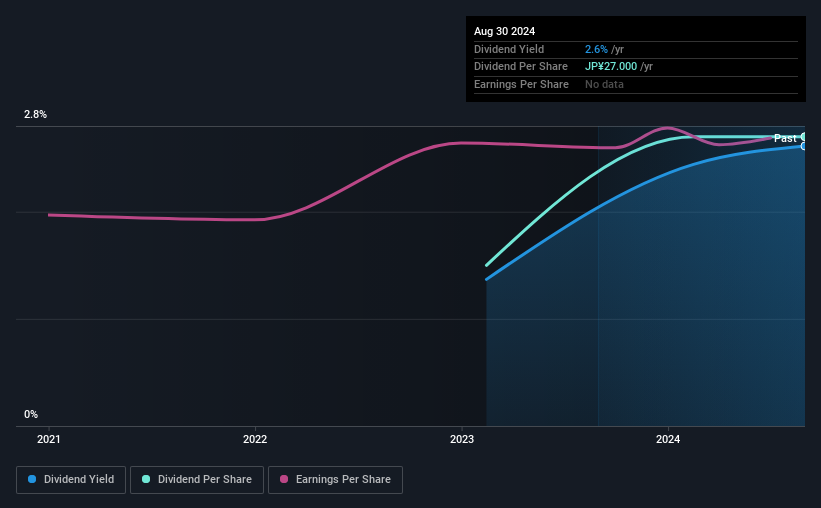Click the pink earnings line peak near 2024
Viewport: 821px width, 508px height.
coord(666,127)
